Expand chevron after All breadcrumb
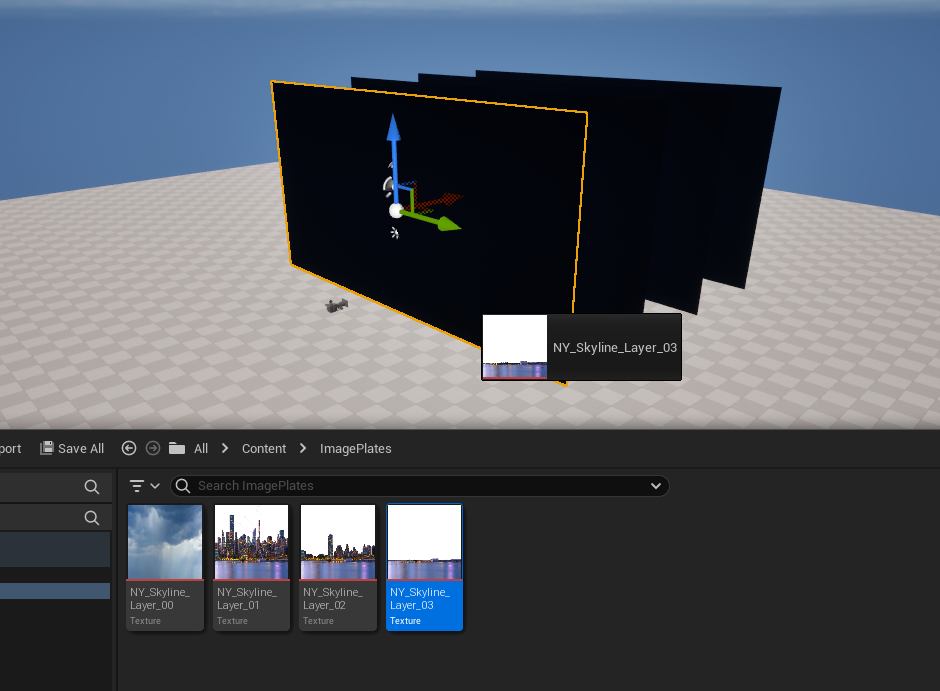This screenshot has height=691, width=940. tap(225, 448)
